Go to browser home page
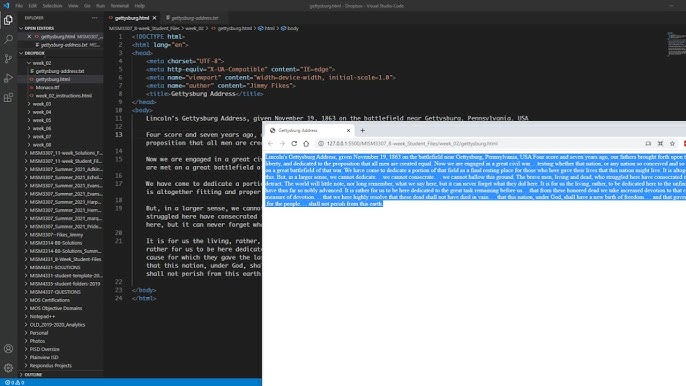Screen dimensions: 686x386 point(306,144)
